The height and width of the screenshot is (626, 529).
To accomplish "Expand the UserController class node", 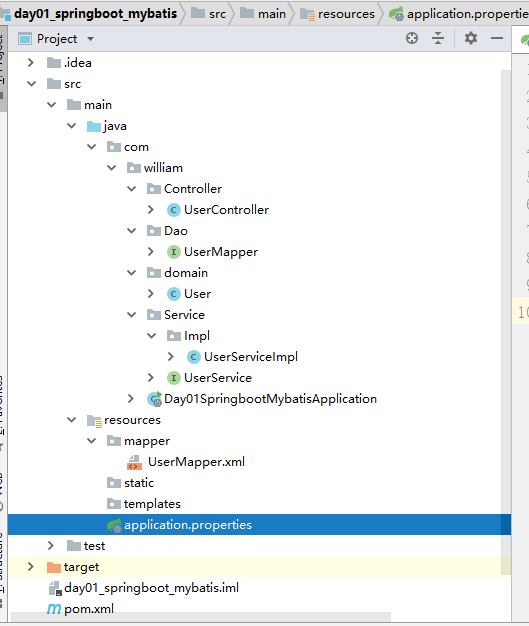I will pyautogui.click(x=151, y=210).
